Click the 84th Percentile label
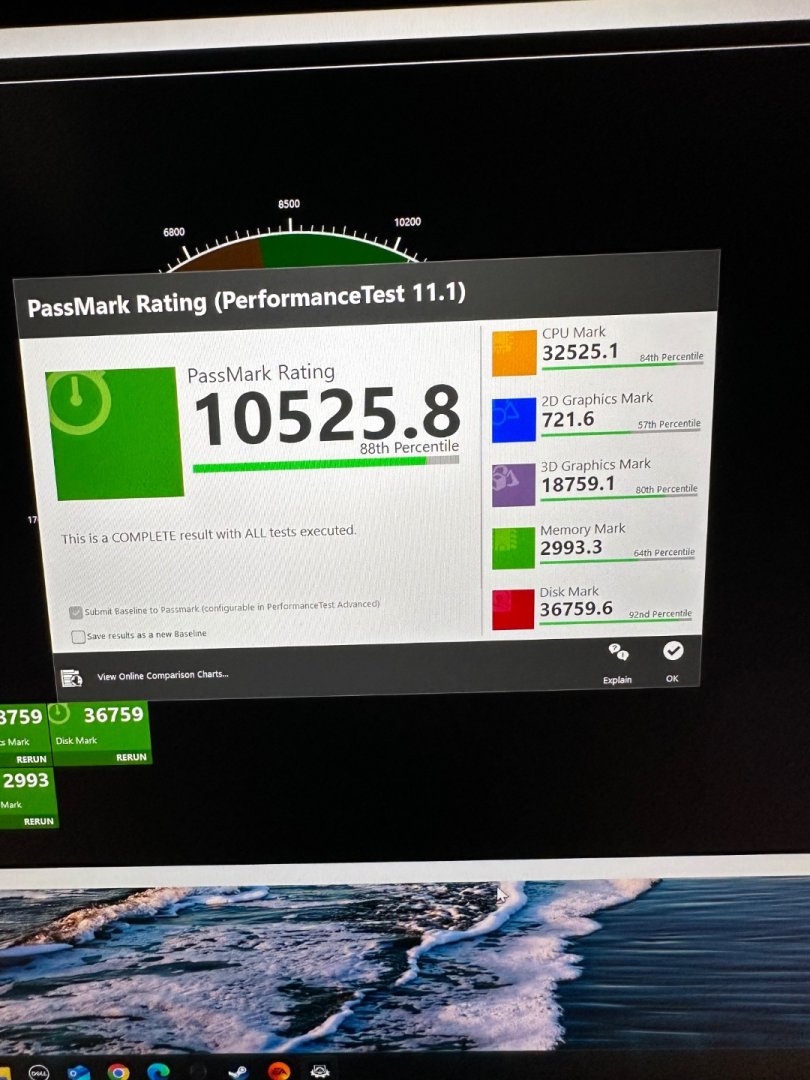This screenshot has height=1080, width=810. 672,357
